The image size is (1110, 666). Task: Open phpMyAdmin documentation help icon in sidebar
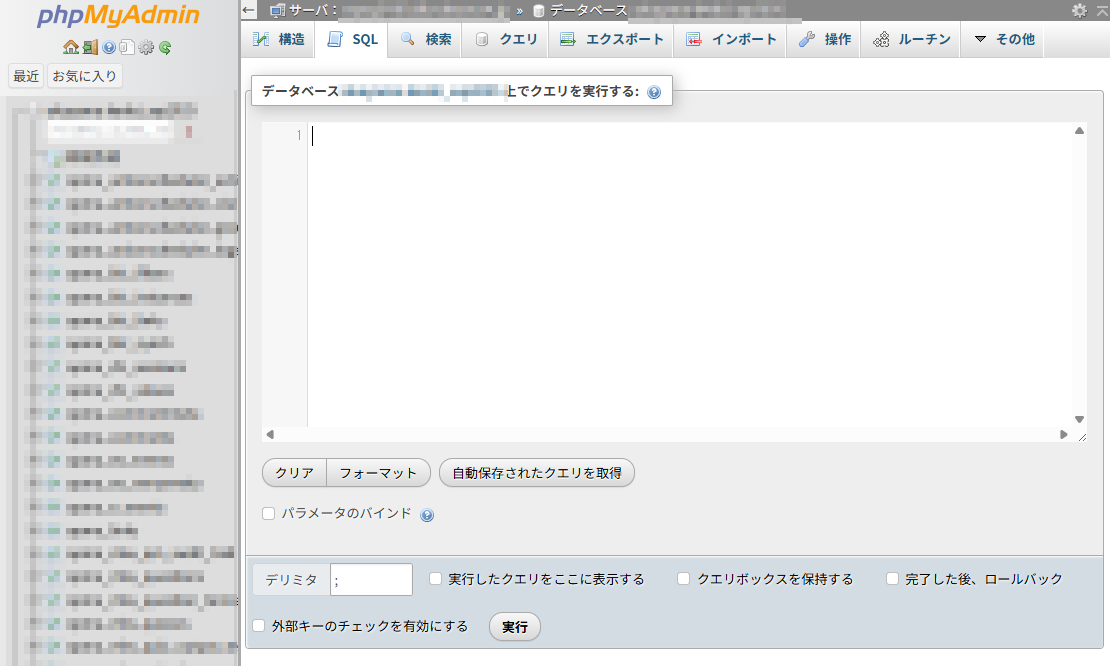click(x=109, y=47)
